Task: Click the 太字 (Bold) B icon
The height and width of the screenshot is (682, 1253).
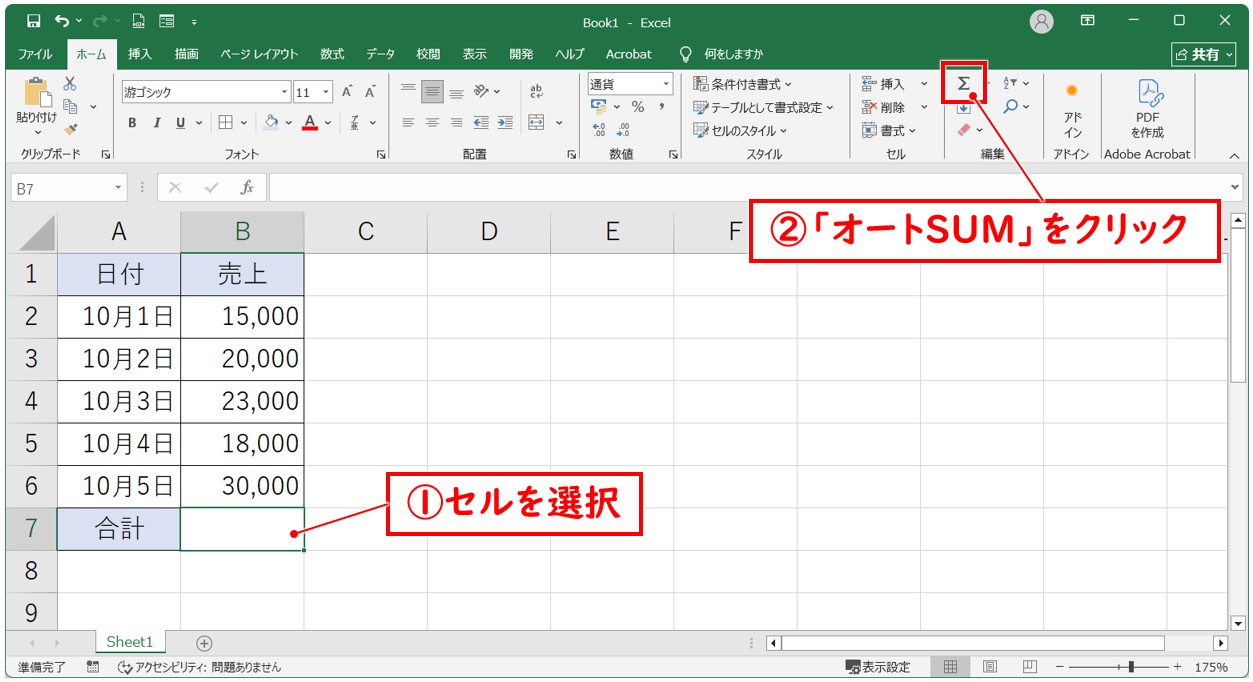Action: (132, 122)
